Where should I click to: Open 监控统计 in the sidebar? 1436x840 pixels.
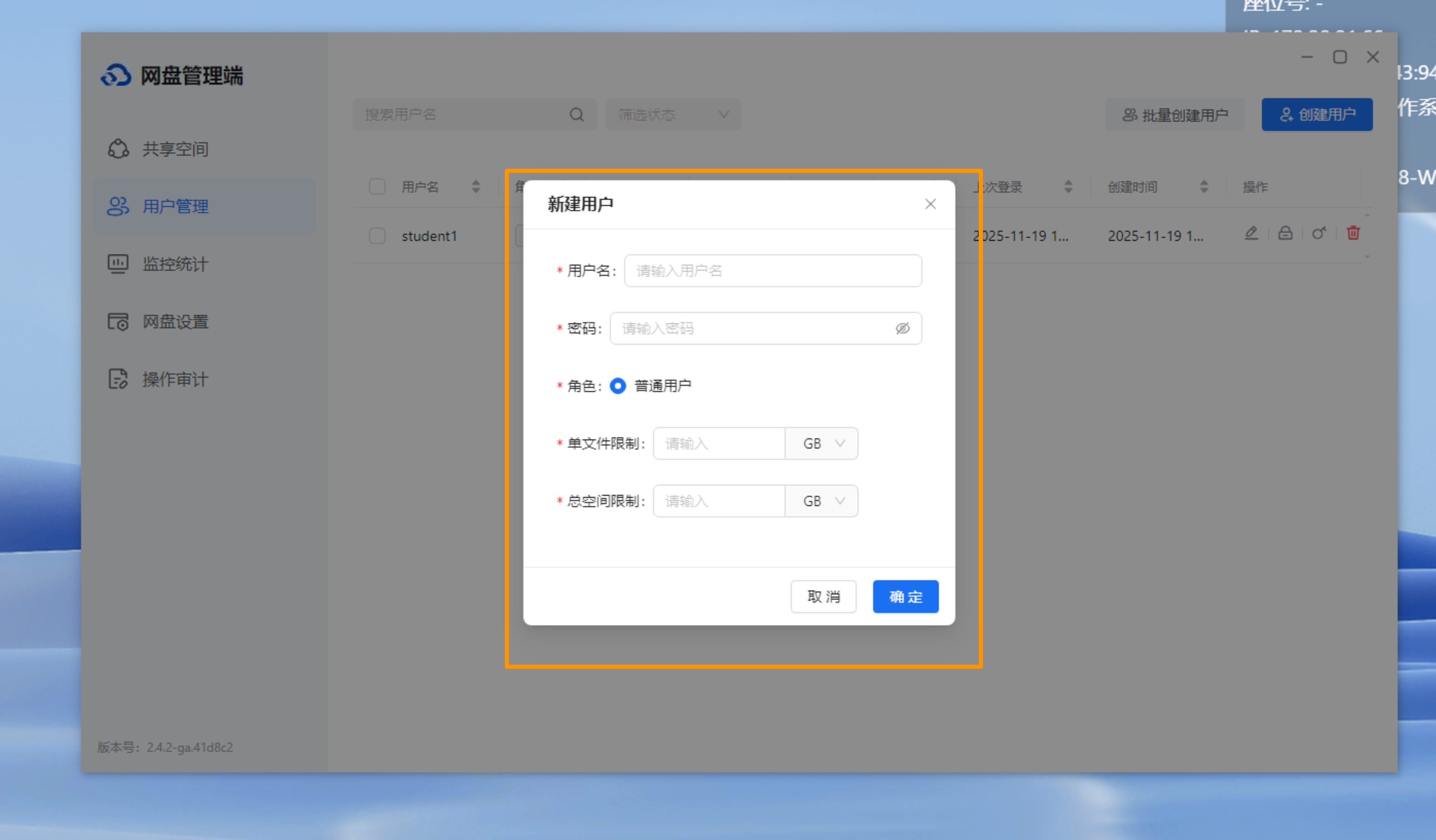pos(175,264)
